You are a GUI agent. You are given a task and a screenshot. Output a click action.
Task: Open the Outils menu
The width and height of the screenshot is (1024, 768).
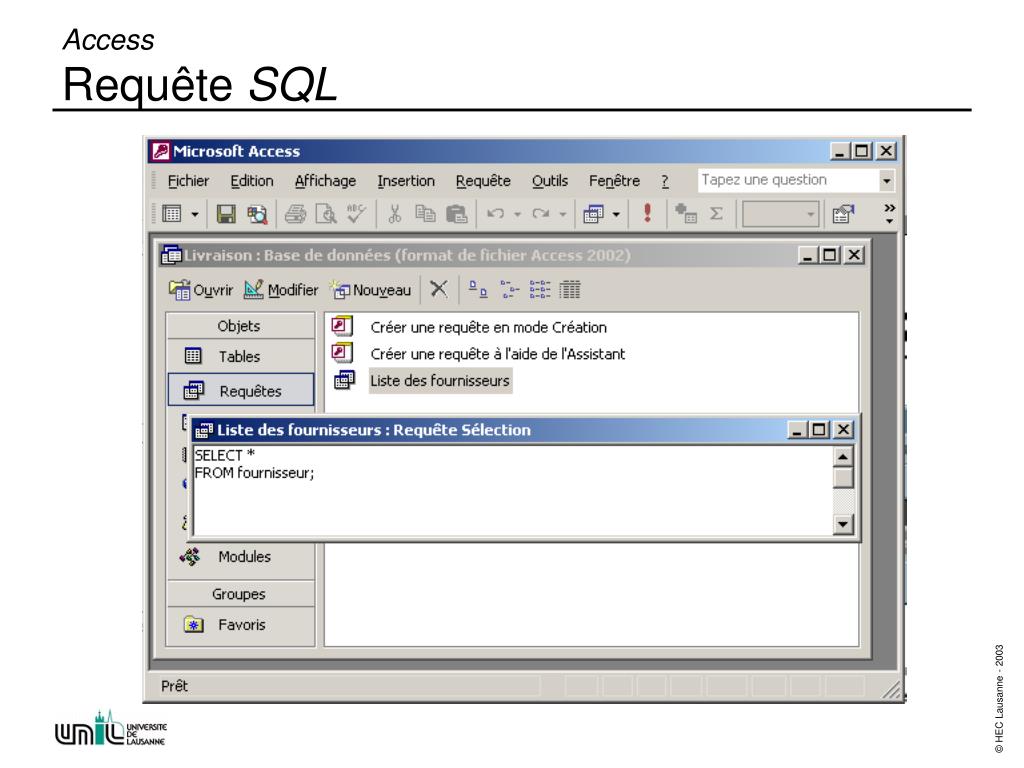pyautogui.click(x=550, y=181)
